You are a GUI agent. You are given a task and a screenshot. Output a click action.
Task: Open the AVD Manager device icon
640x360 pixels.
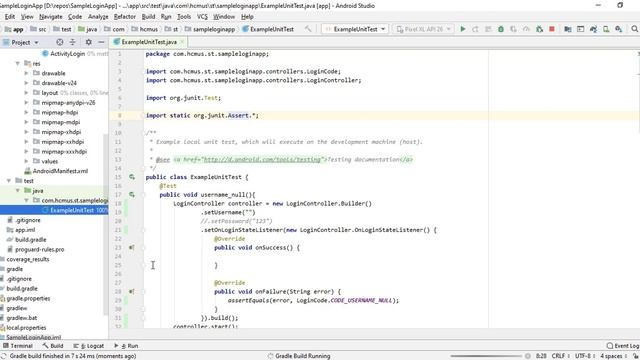click(606, 29)
